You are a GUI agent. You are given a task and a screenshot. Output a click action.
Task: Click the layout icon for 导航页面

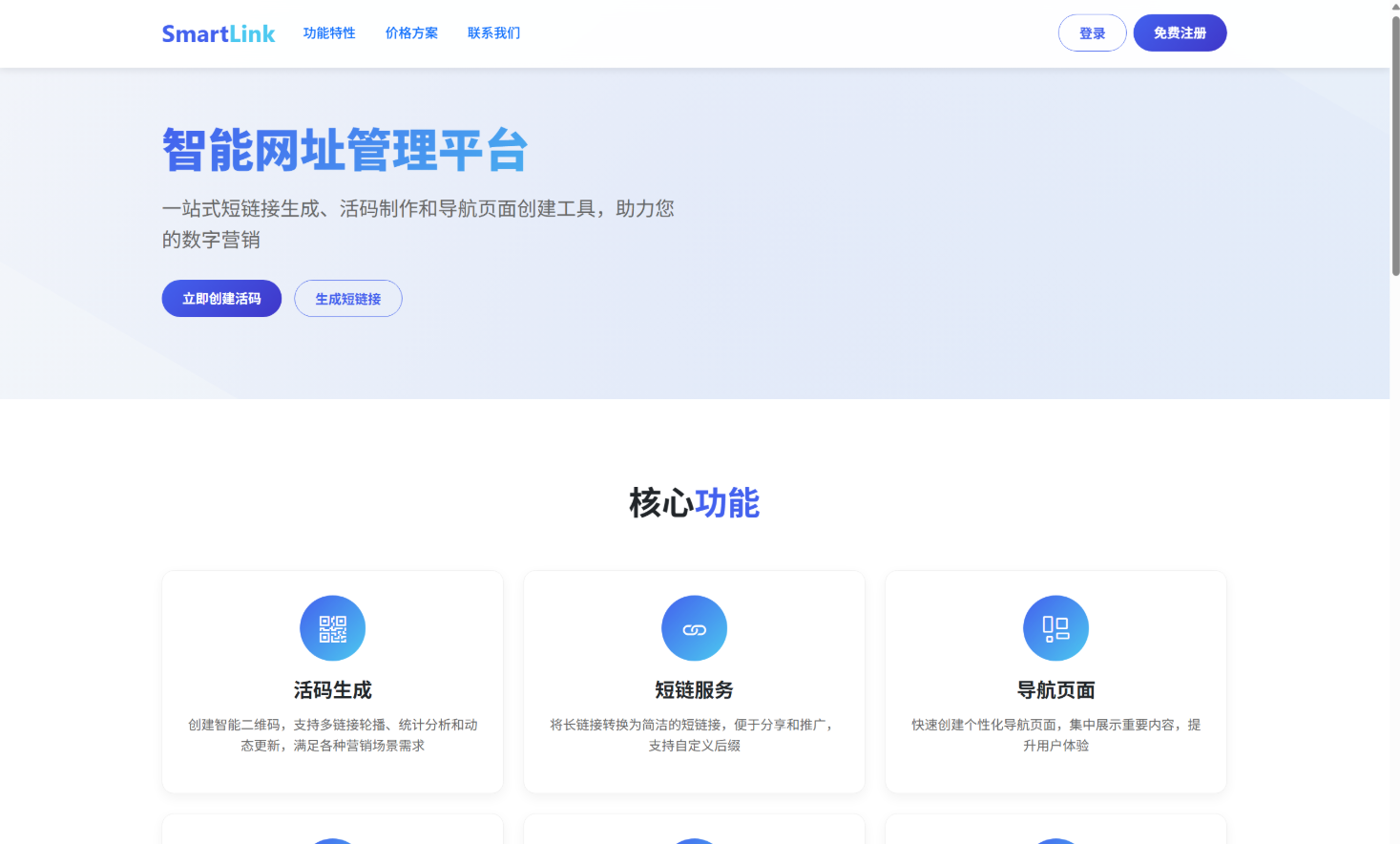coord(1055,628)
